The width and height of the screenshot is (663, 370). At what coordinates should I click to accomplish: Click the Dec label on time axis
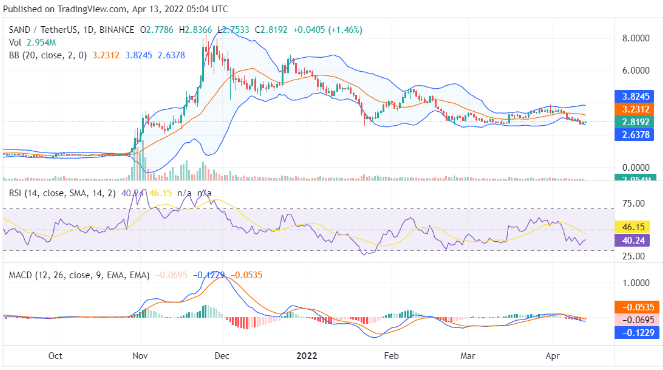coord(222,356)
